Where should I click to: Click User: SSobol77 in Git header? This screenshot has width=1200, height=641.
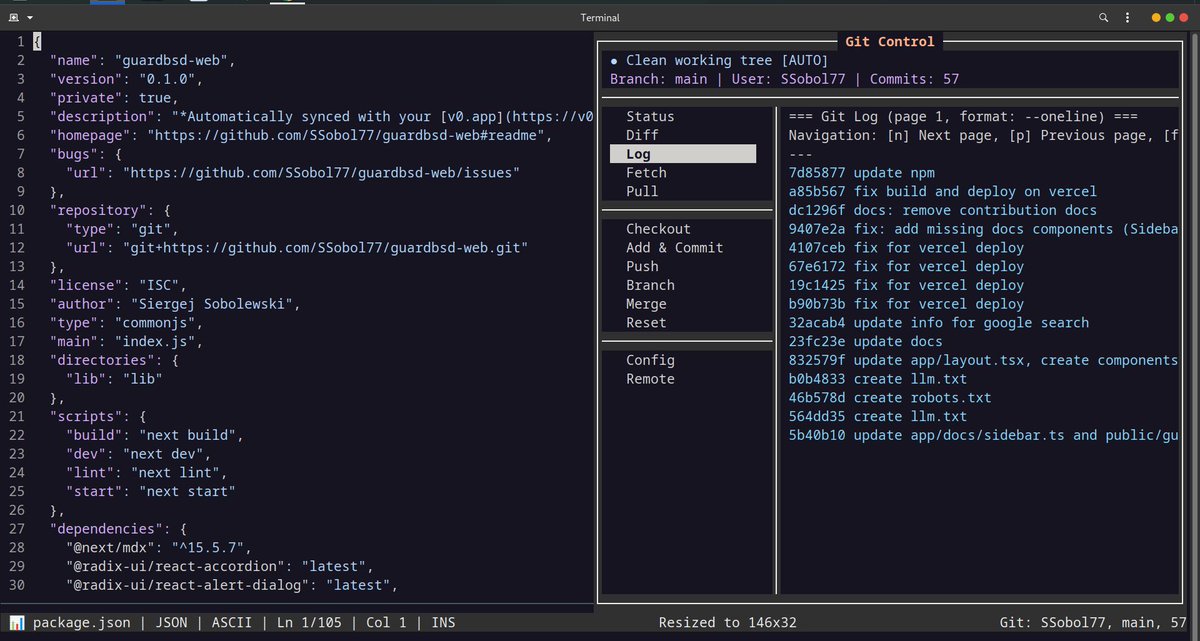788,79
